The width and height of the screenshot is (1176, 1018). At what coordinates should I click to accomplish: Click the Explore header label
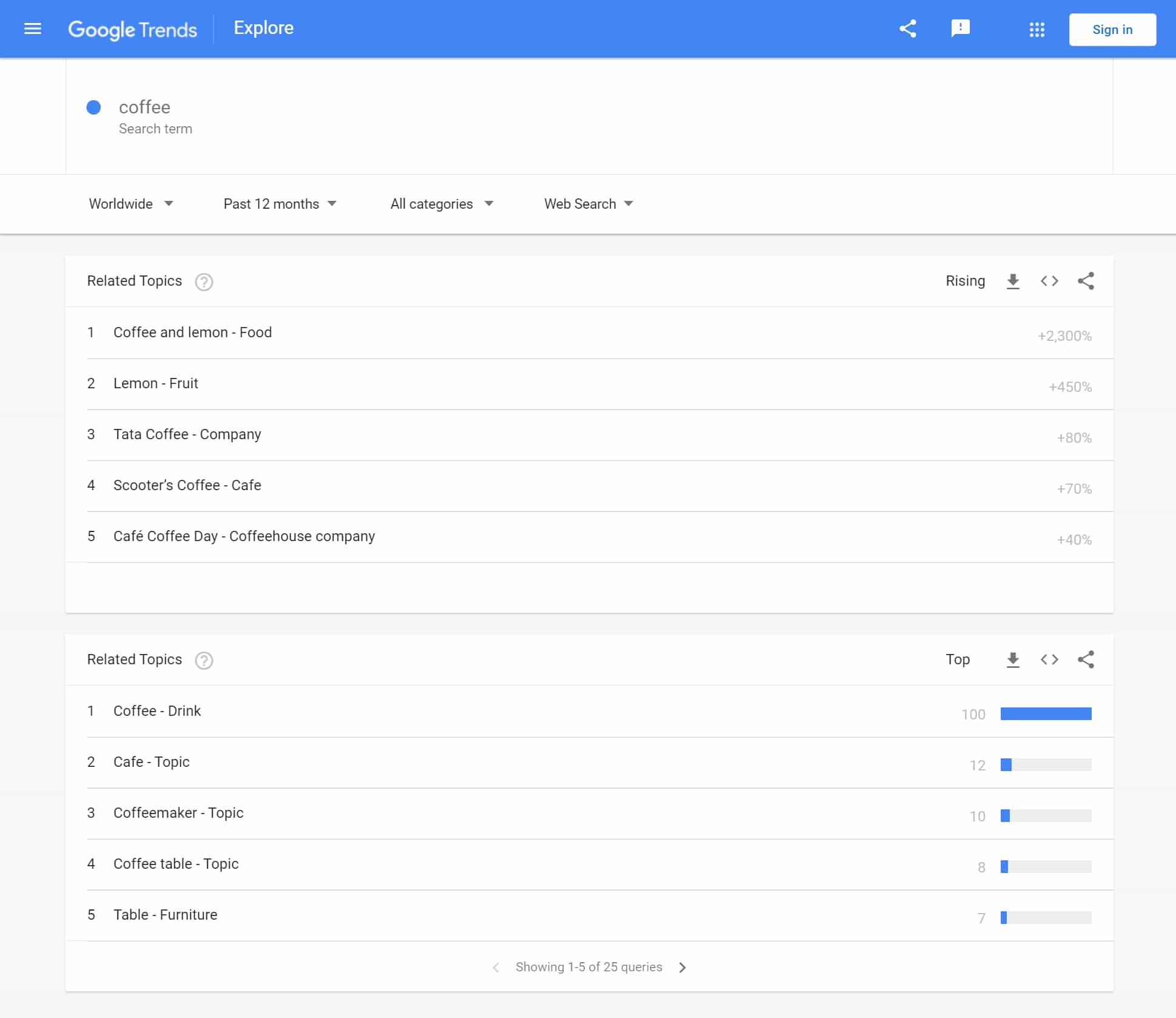pos(263,28)
